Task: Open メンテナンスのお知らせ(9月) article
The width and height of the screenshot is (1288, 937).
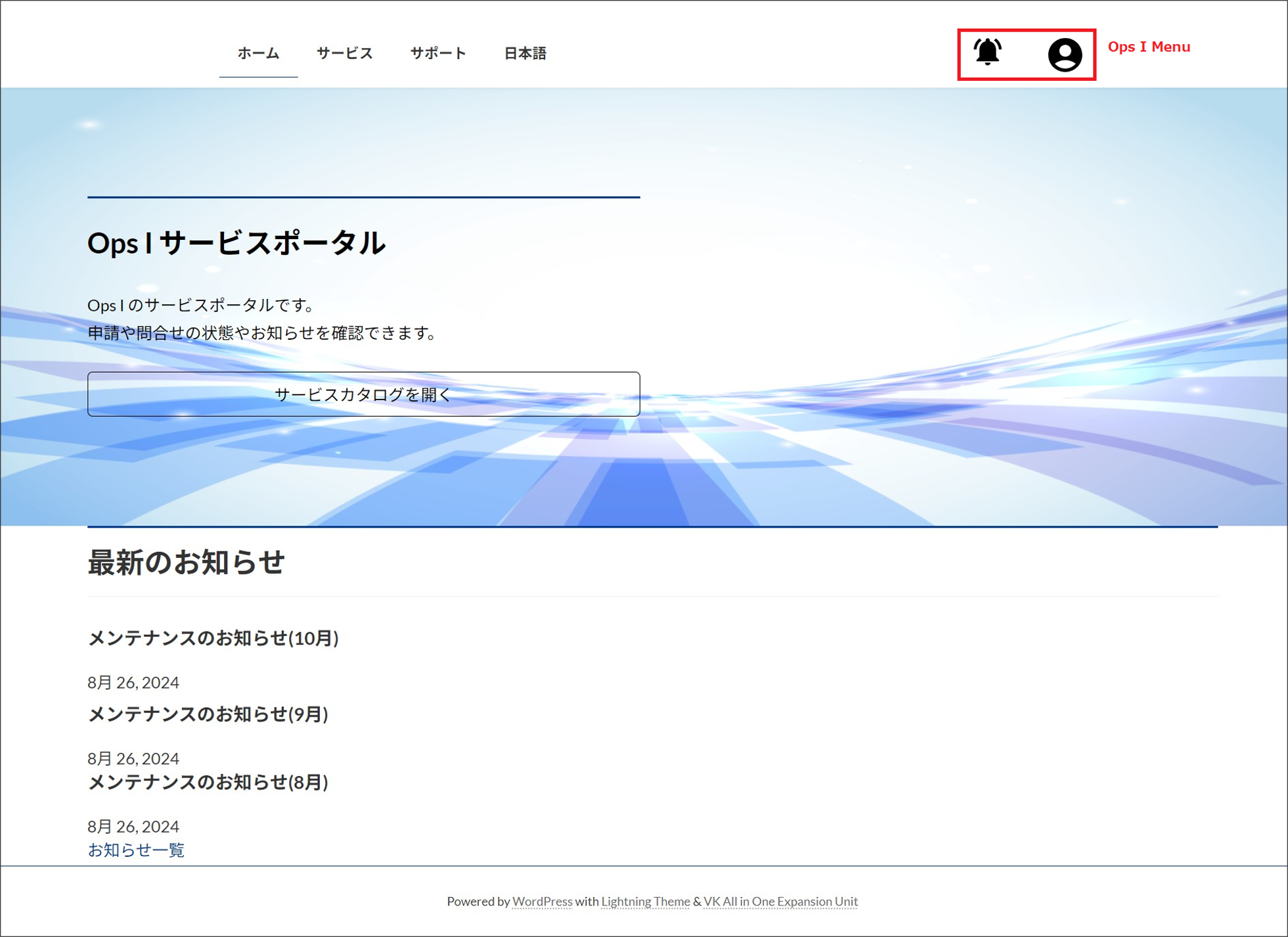Action: pyautogui.click(x=208, y=714)
